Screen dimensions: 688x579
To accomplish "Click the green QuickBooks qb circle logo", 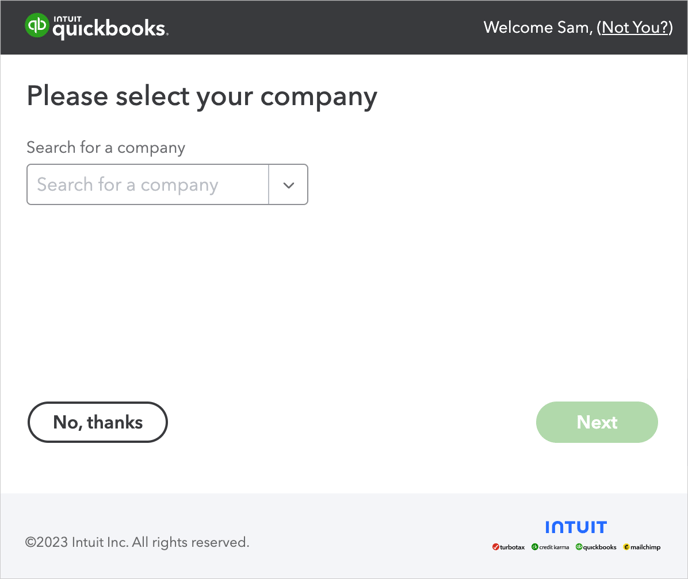I will pos(37,26).
